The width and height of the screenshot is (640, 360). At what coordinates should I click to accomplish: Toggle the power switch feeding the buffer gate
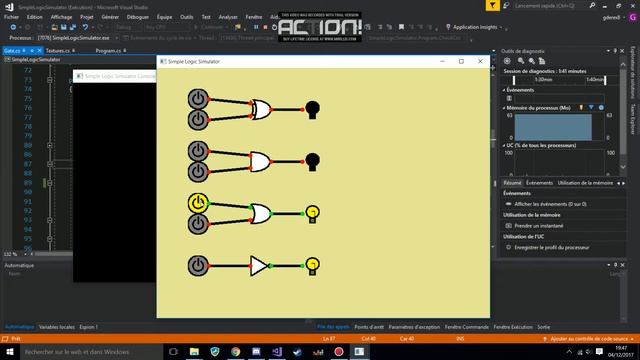tap(198, 266)
